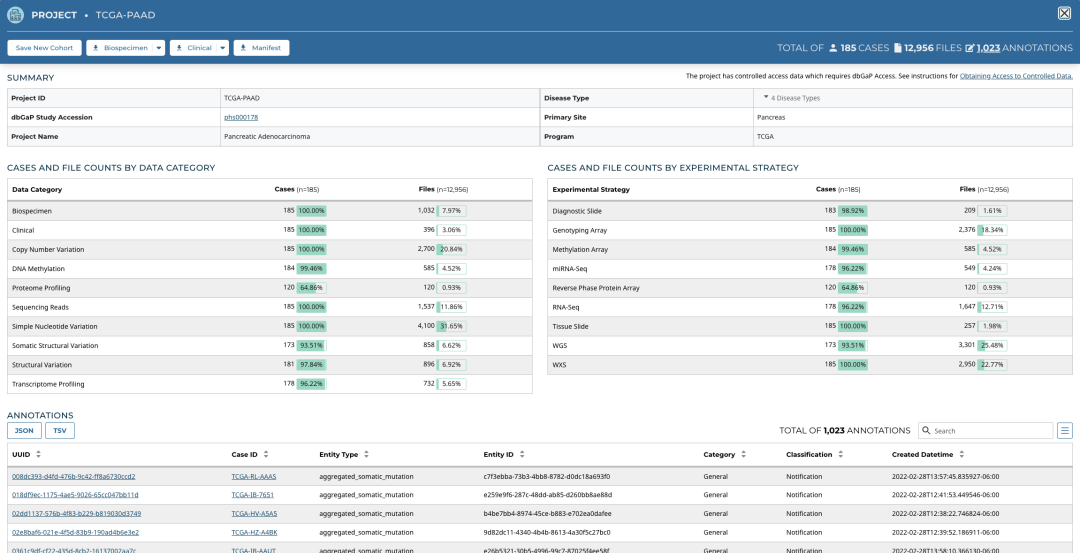Viewport: 1080px width, 553px height.
Task: Click the search magnifier icon
Action: pos(926,430)
